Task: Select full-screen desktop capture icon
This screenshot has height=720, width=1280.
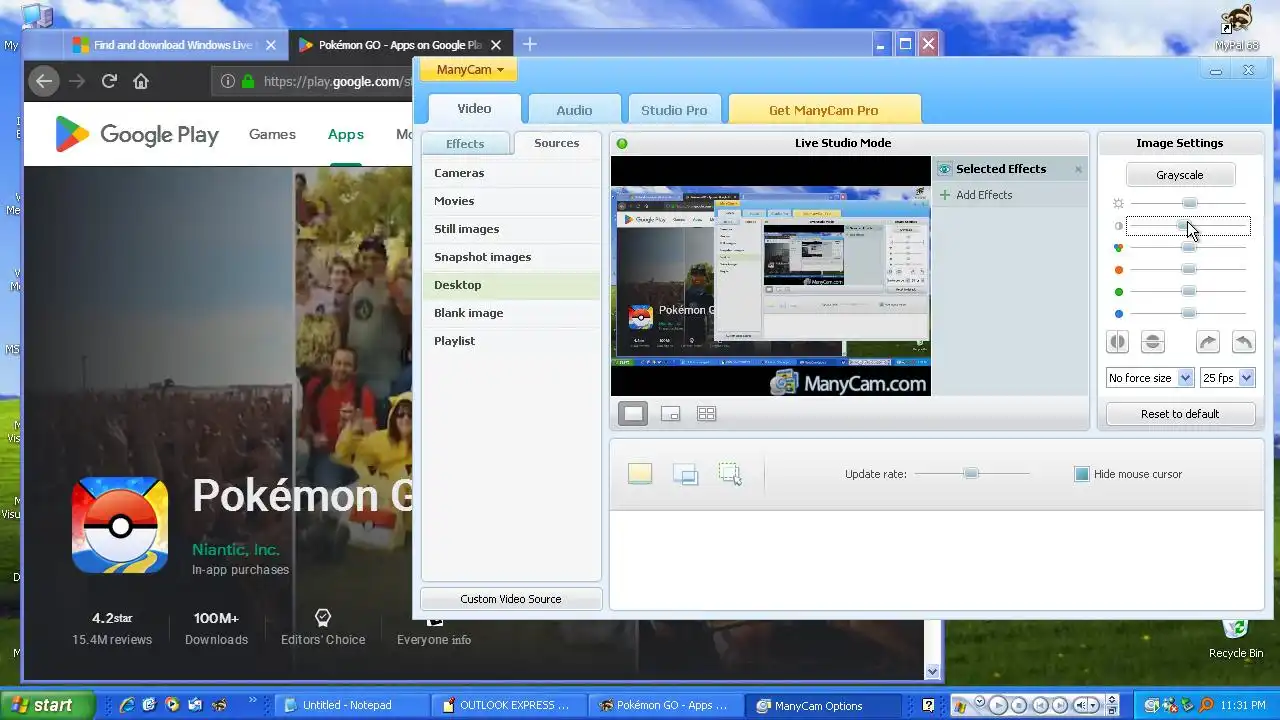Action: pos(640,474)
